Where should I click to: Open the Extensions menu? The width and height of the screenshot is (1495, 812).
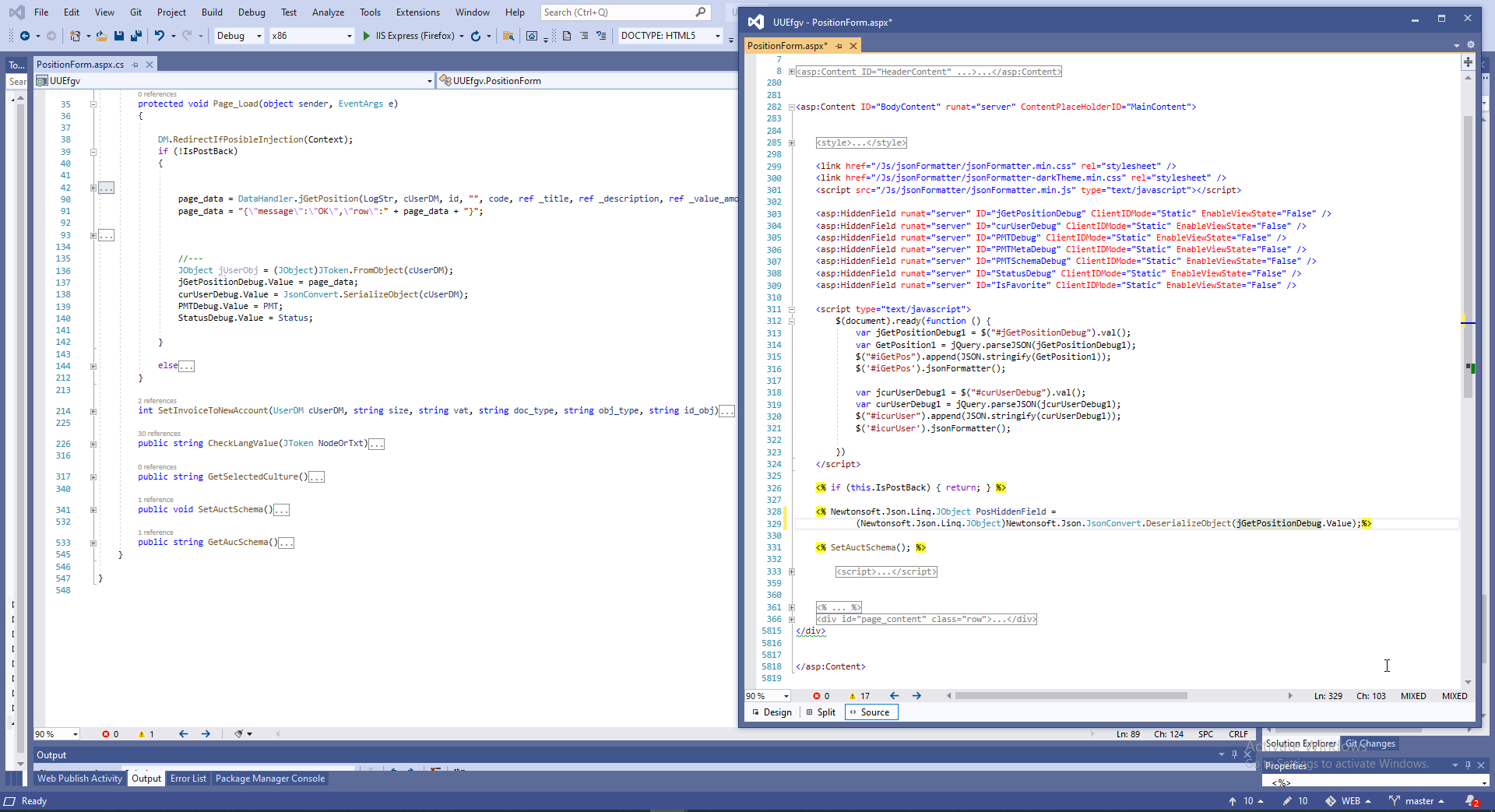tap(417, 12)
